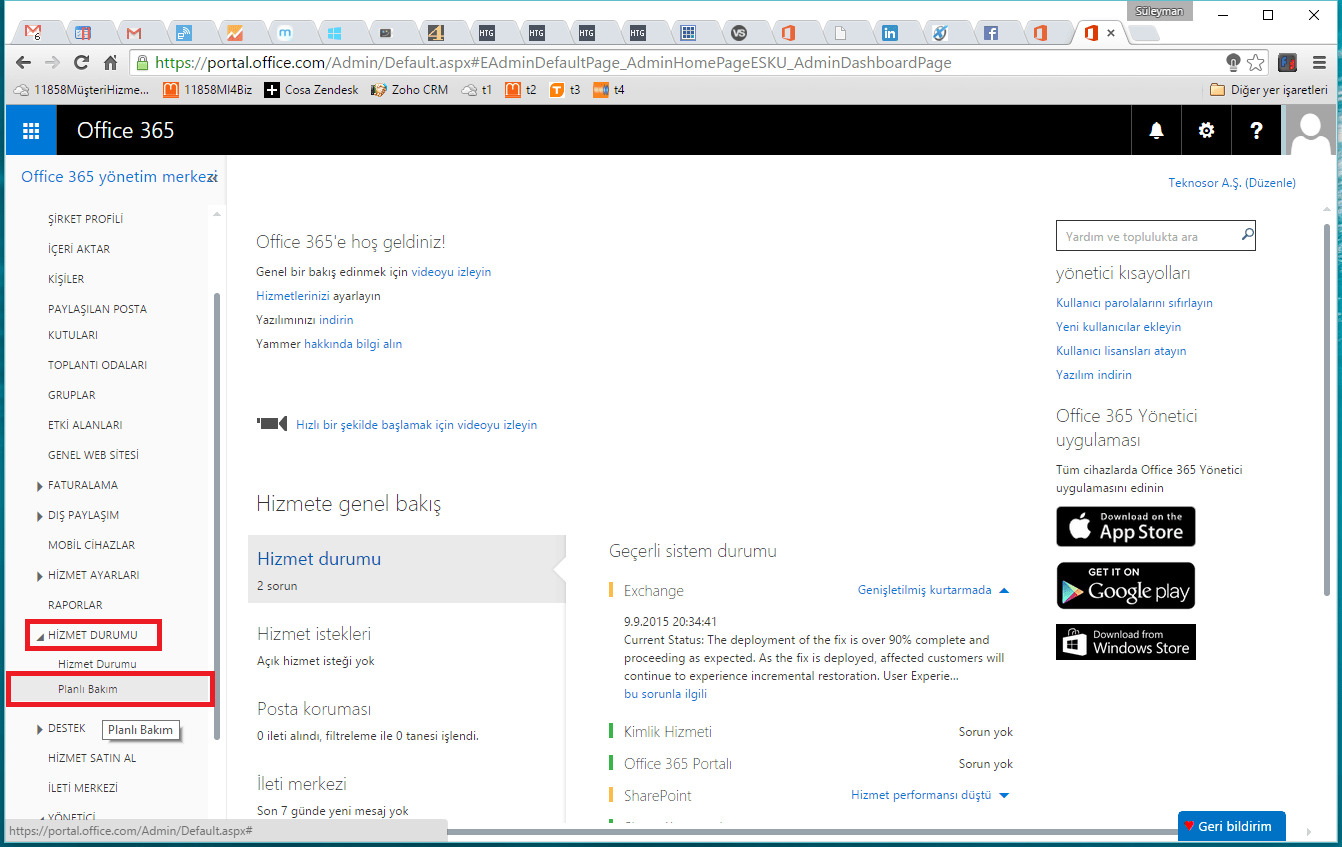Click the Geri bildirim button
The image size is (1342, 847).
[x=1231, y=826]
